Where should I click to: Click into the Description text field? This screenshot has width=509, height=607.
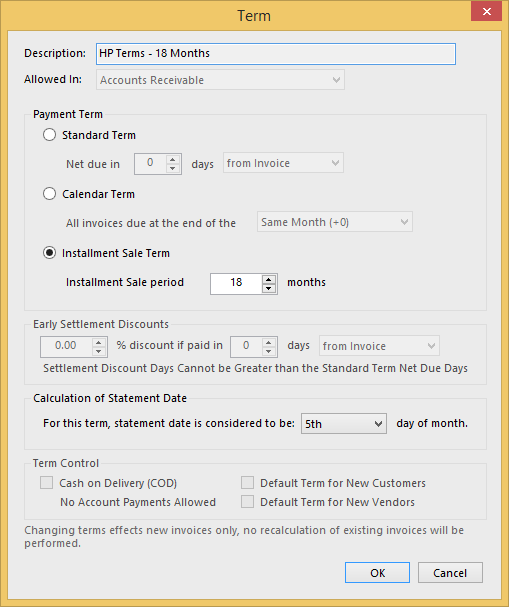coord(276,54)
